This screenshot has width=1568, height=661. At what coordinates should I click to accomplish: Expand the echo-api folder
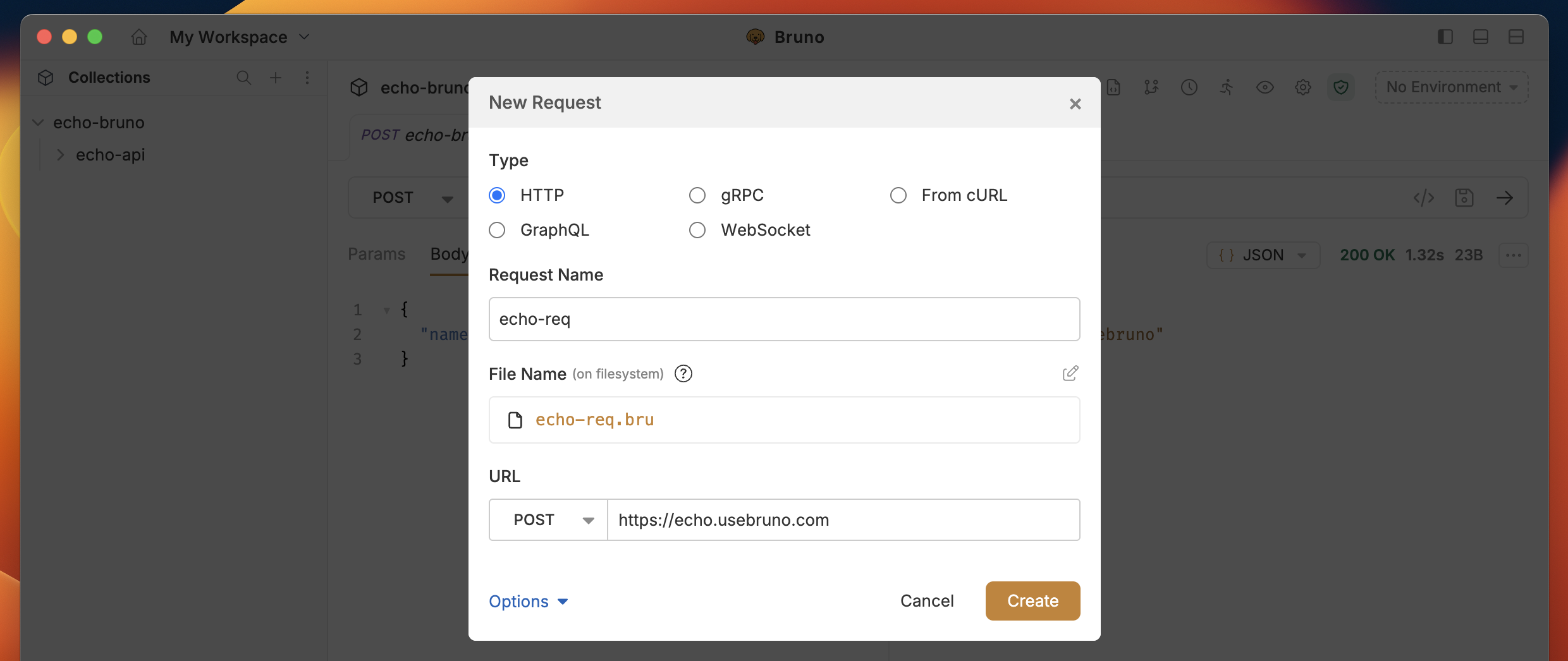point(60,155)
